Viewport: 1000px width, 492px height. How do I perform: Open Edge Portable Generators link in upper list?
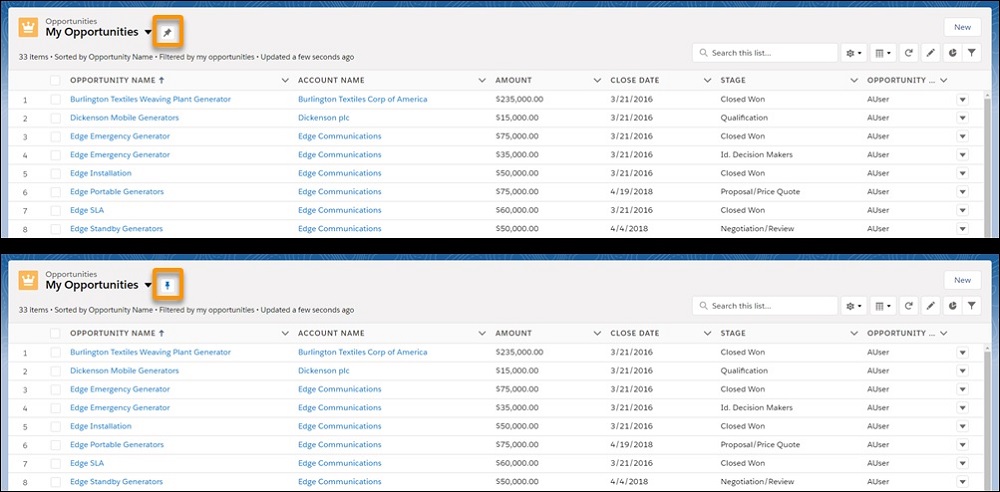tap(116, 192)
